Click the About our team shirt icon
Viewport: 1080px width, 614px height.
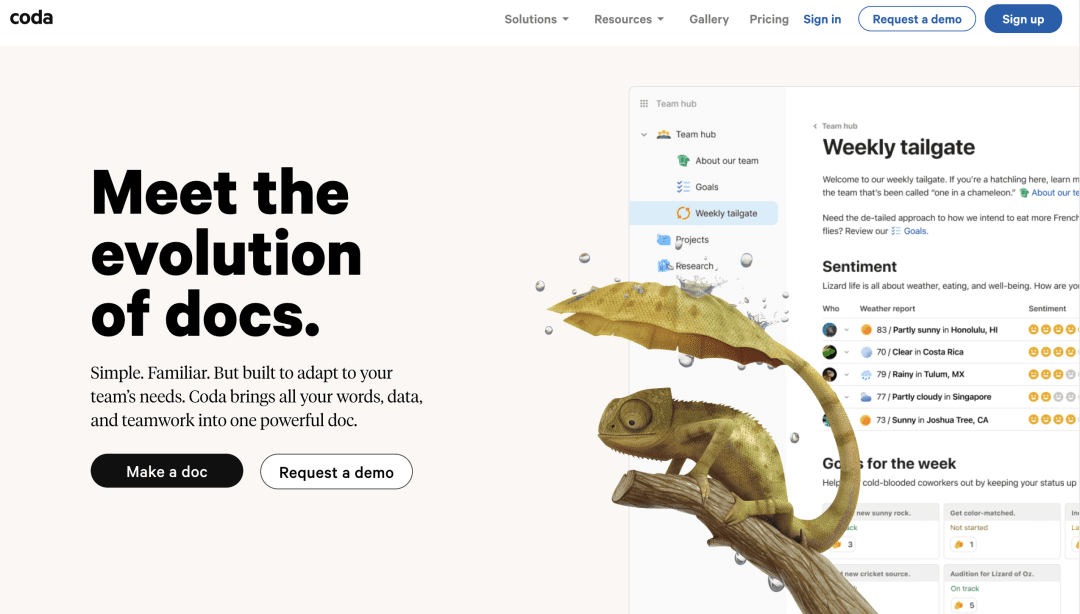pos(683,160)
